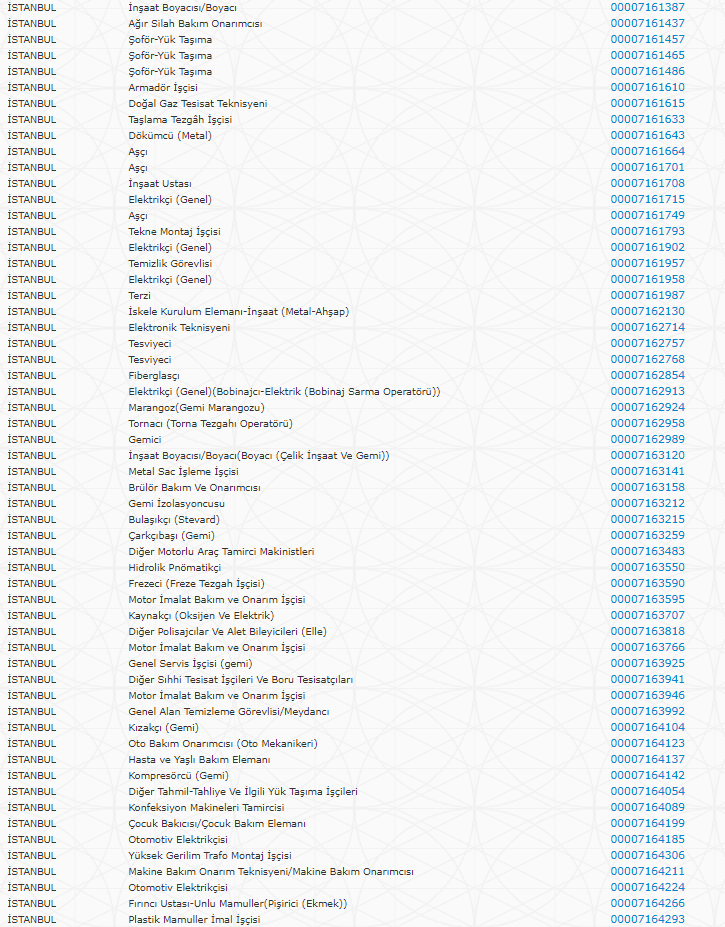Open the Bulaşıkçı (Stevard) link 00007163215
Viewport: 725px width, 927px height.
(647, 519)
